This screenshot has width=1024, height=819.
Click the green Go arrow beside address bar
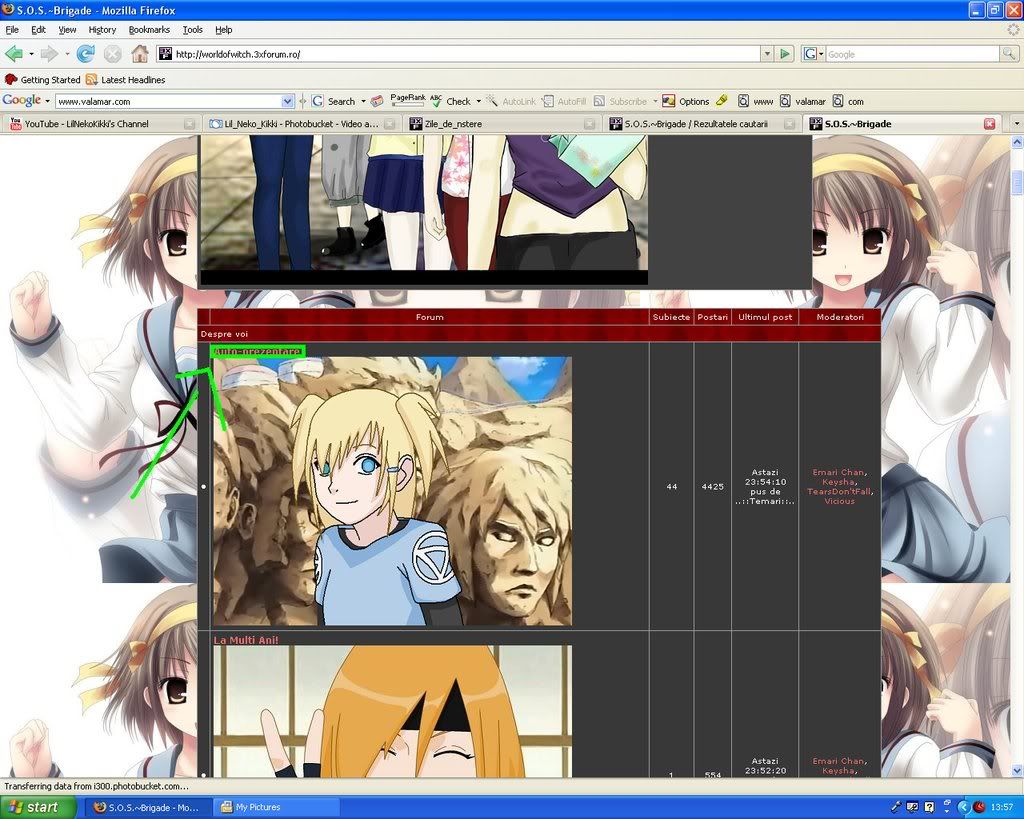[785, 54]
